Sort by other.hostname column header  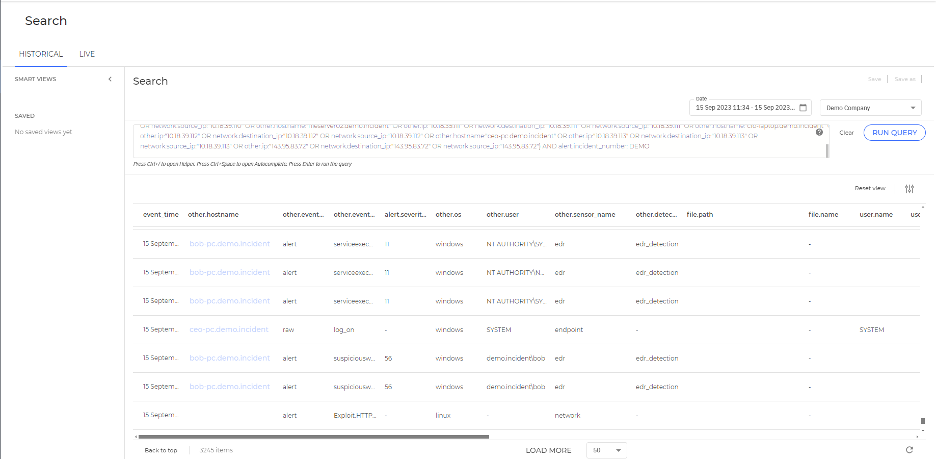213,214
